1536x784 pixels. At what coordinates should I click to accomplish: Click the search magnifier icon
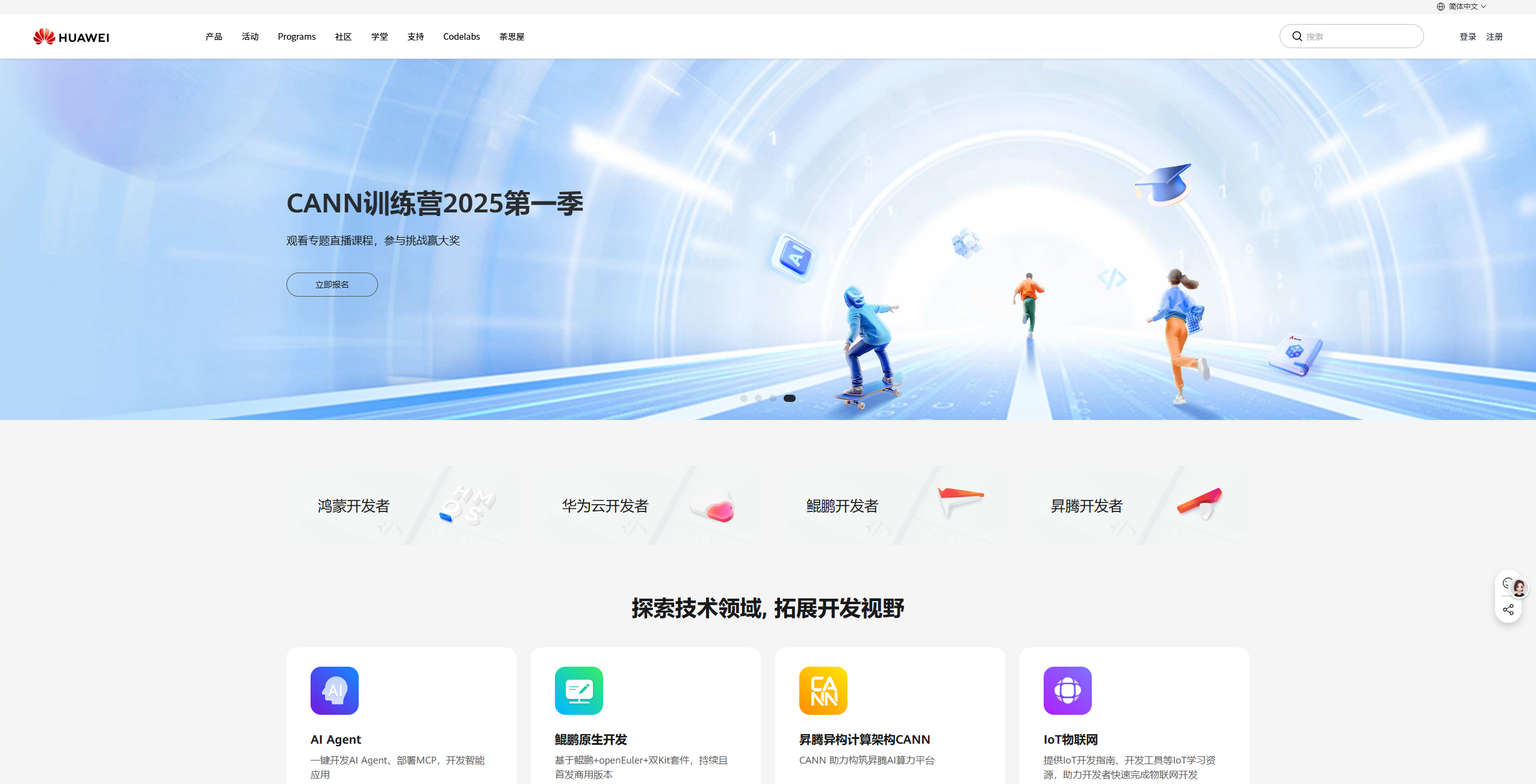pos(1297,36)
